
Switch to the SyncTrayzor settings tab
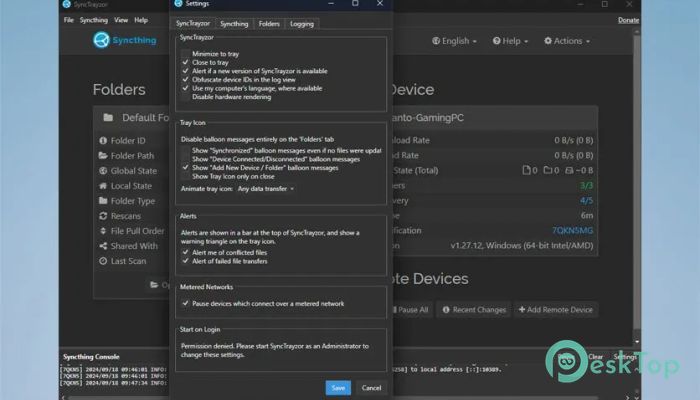(193, 24)
